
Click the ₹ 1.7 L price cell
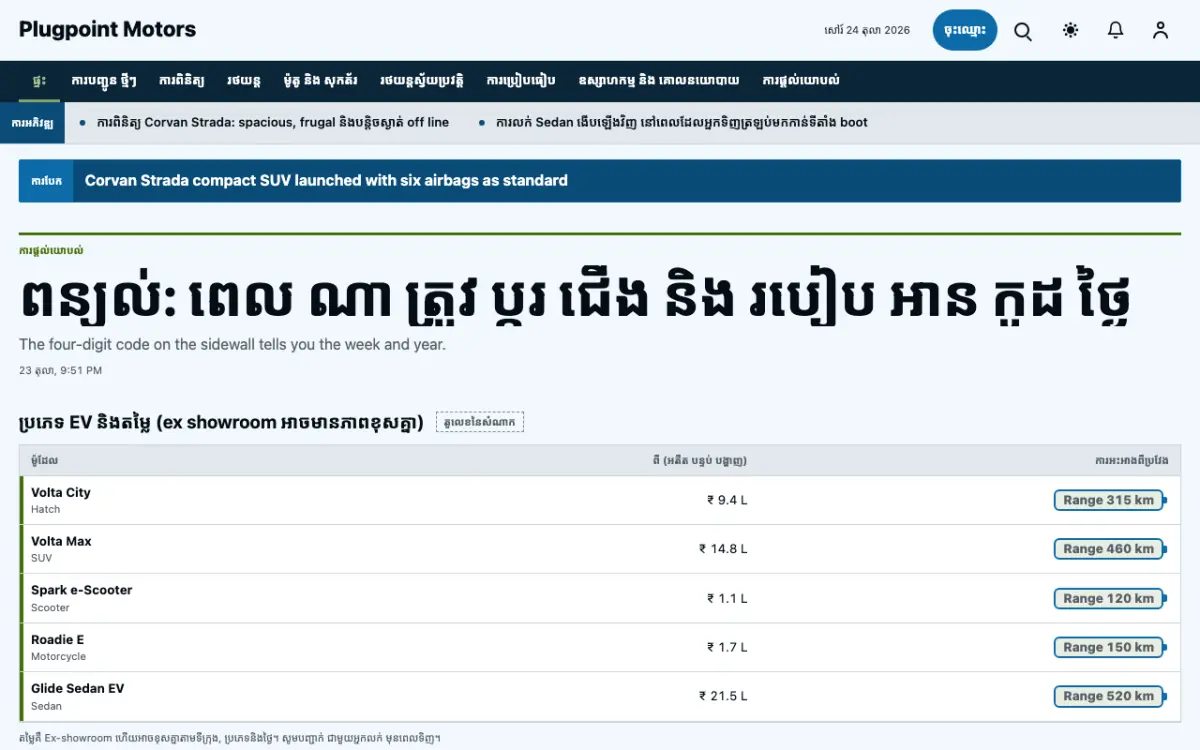pyautogui.click(x=727, y=647)
